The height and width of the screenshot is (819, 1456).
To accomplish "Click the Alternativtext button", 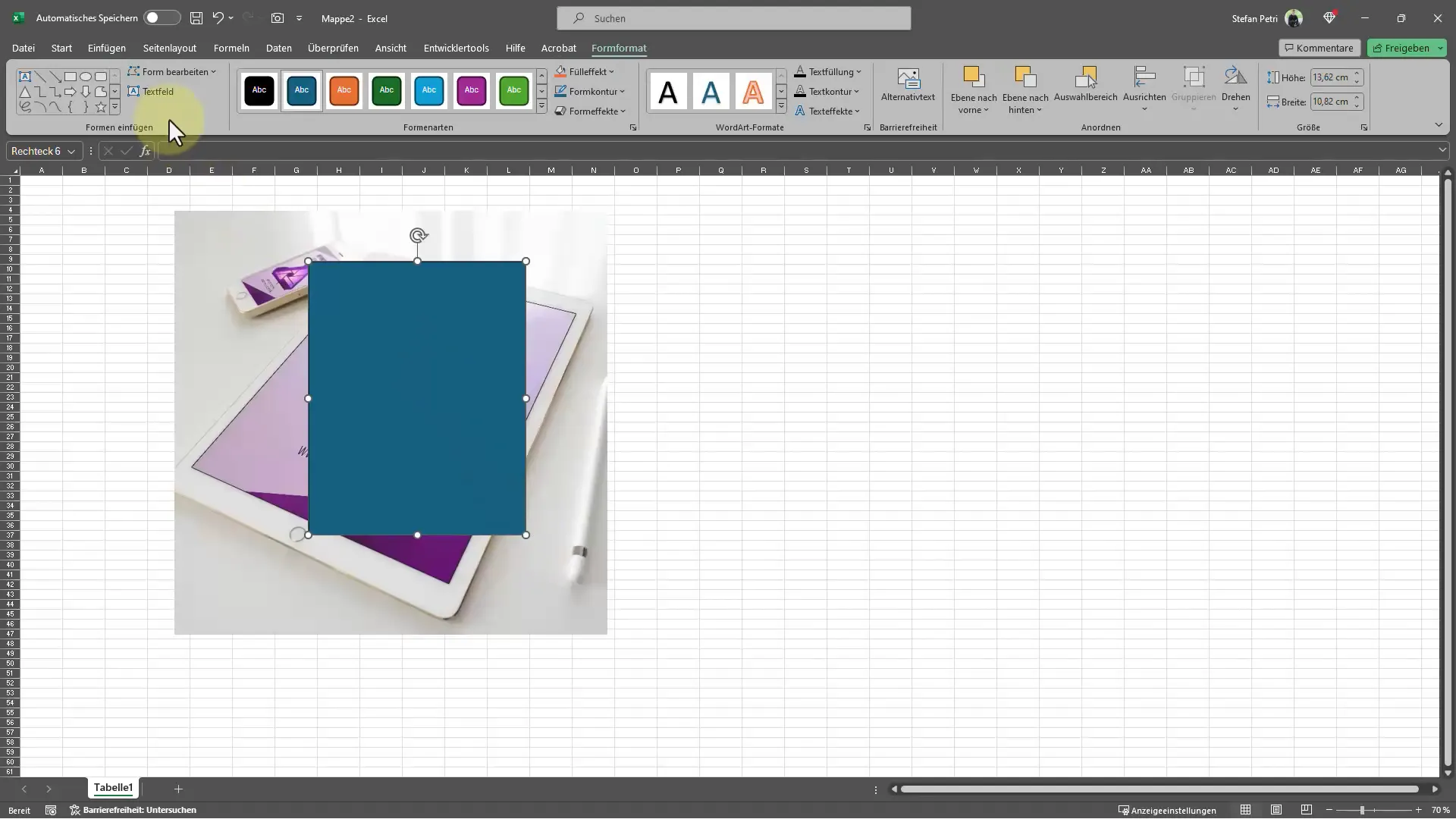I will pos(908,85).
